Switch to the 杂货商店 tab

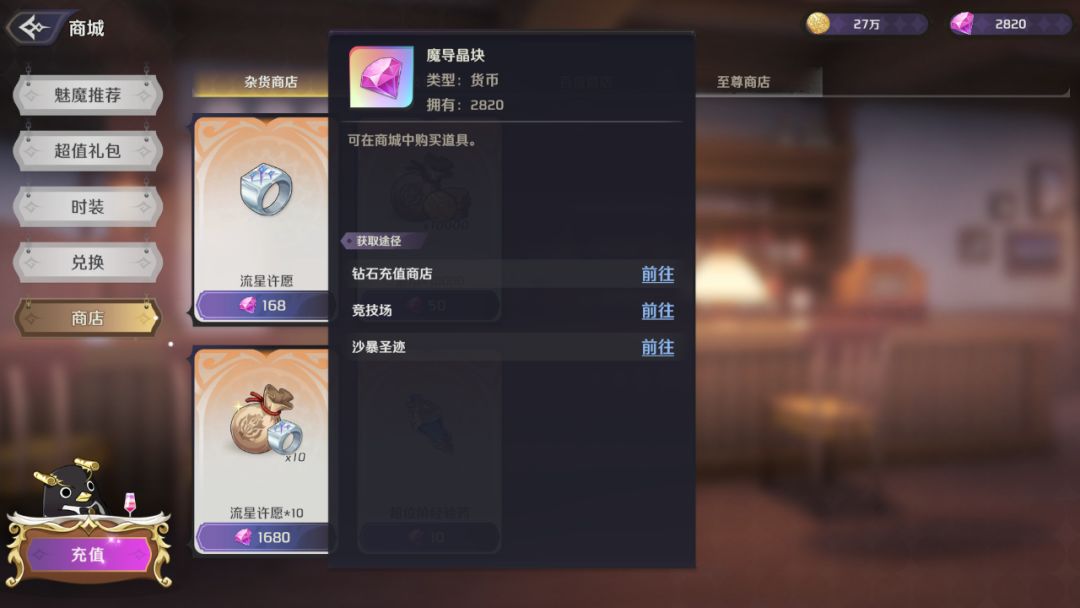pyautogui.click(x=262, y=82)
